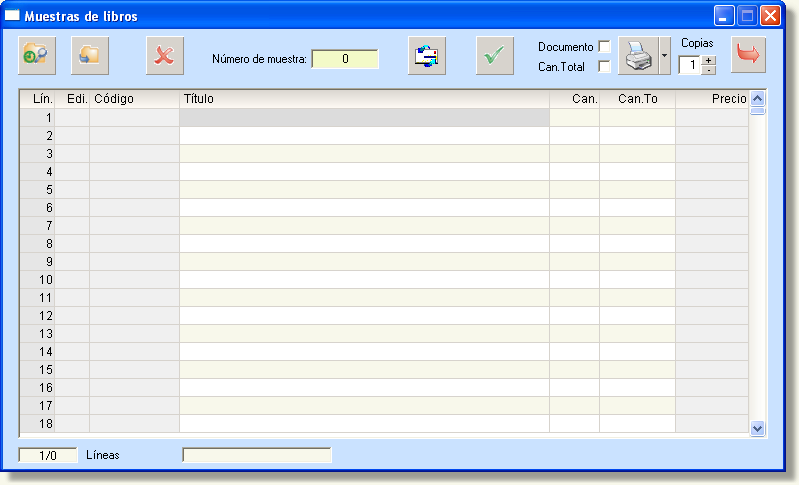Click the Edi. column header
The image size is (799, 485).
point(72,99)
